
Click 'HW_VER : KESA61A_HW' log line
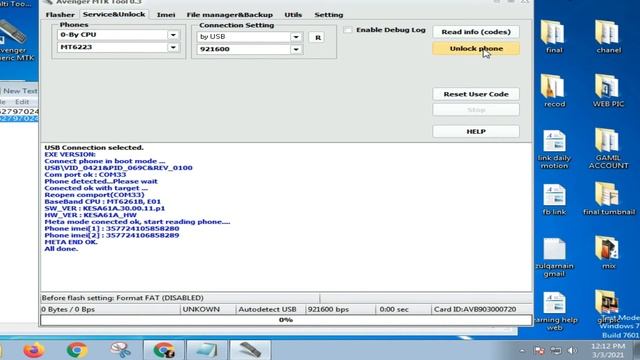tap(90, 215)
